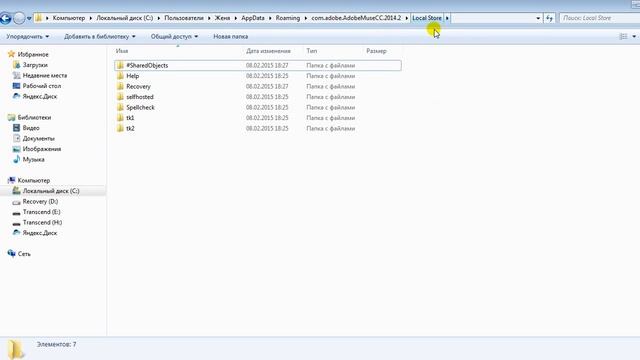Open the Музыка library
Screen dimensions: 640x360
33,160
